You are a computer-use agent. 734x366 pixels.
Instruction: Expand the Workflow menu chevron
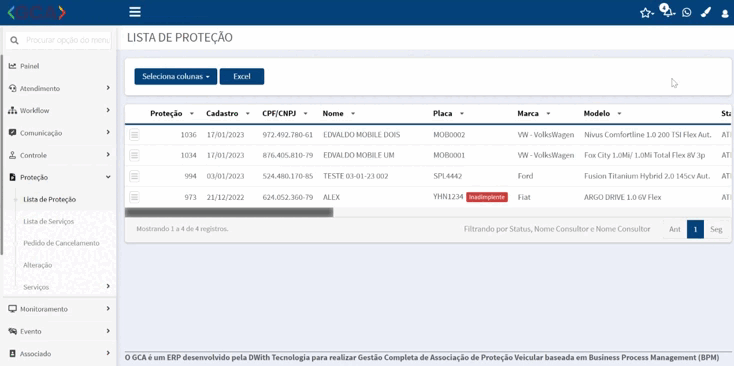(108, 110)
